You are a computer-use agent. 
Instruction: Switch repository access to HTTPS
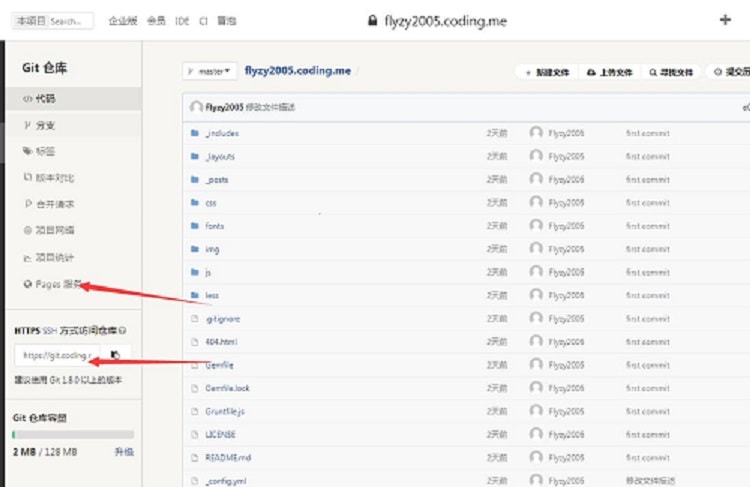pos(27,331)
